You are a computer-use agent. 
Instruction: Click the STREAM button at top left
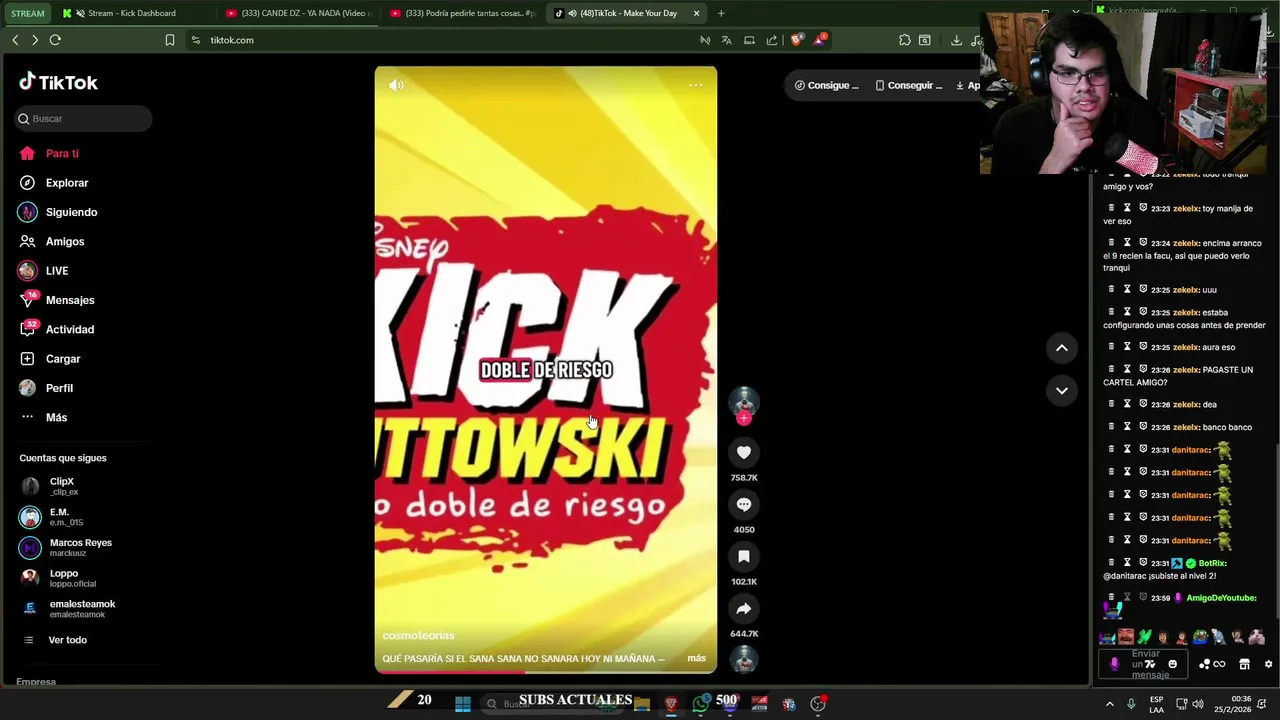(x=28, y=13)
